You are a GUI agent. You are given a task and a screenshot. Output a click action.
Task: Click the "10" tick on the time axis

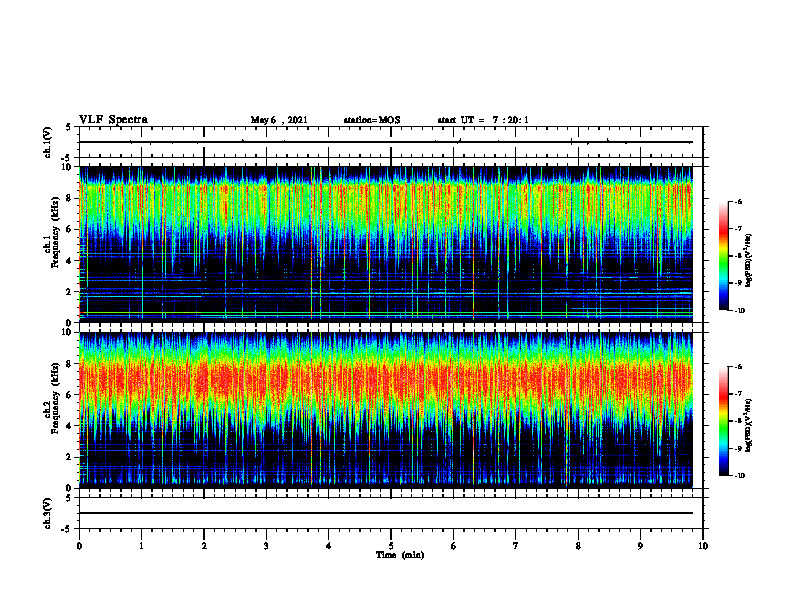click(x=703, y=546)
